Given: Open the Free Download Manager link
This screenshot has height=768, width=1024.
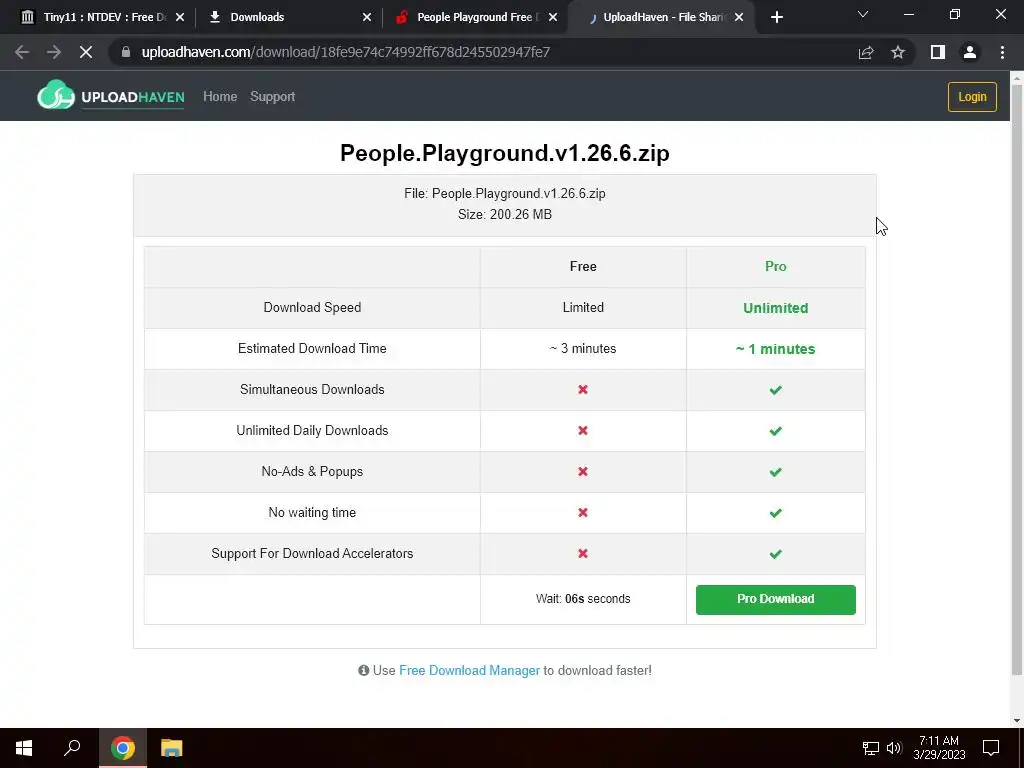Looking at the screenshot, I should pos(470,671).
